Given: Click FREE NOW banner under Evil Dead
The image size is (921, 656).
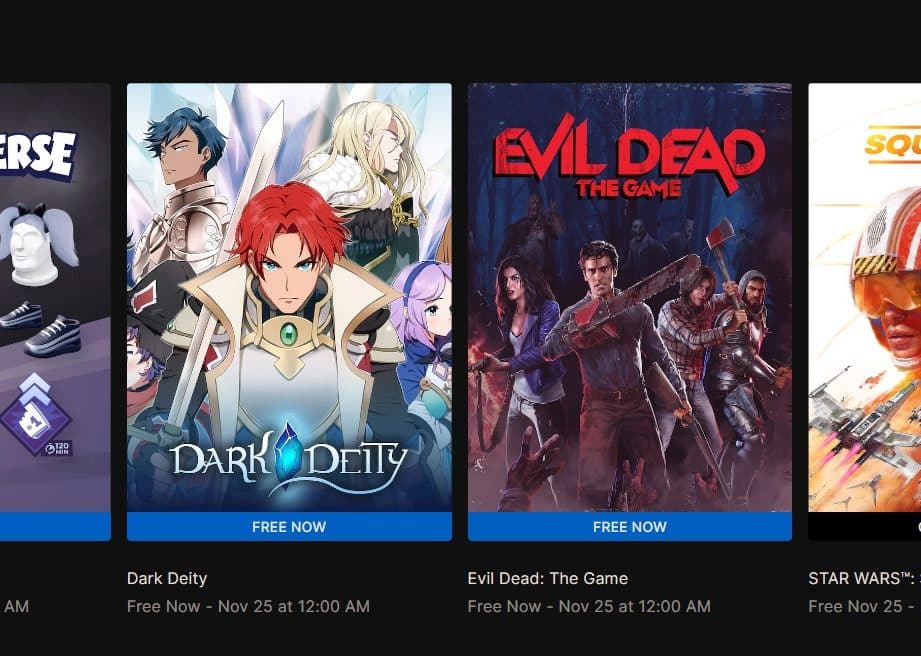Looking at the screenshot, I should point(630,526).
